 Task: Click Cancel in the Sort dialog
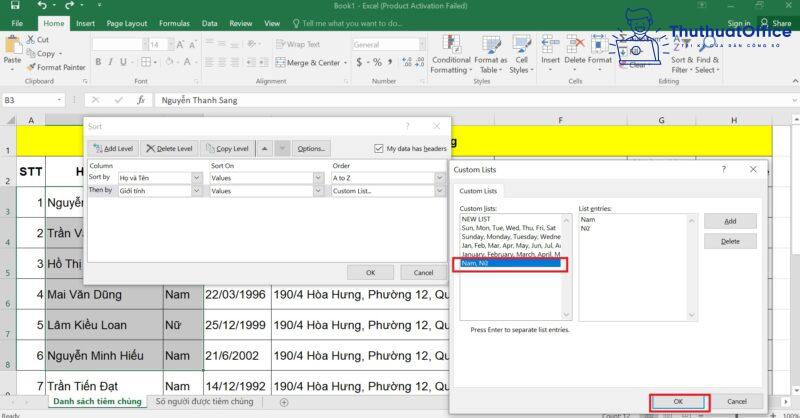(423, 273)
